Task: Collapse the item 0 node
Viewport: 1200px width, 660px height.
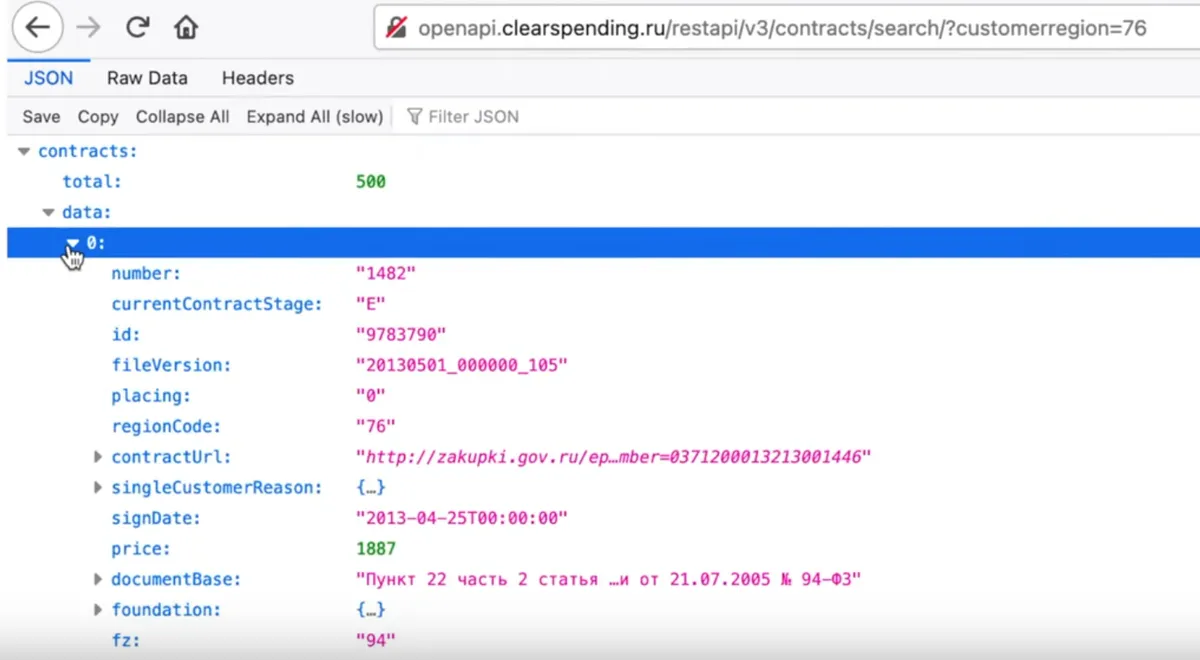Action: 72,243
